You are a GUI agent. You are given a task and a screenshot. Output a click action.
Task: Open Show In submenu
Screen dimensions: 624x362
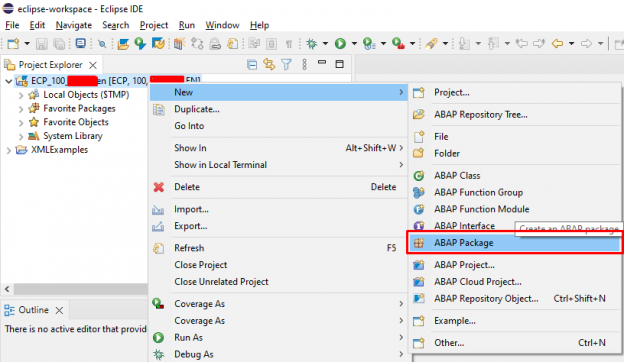[279, 148]
